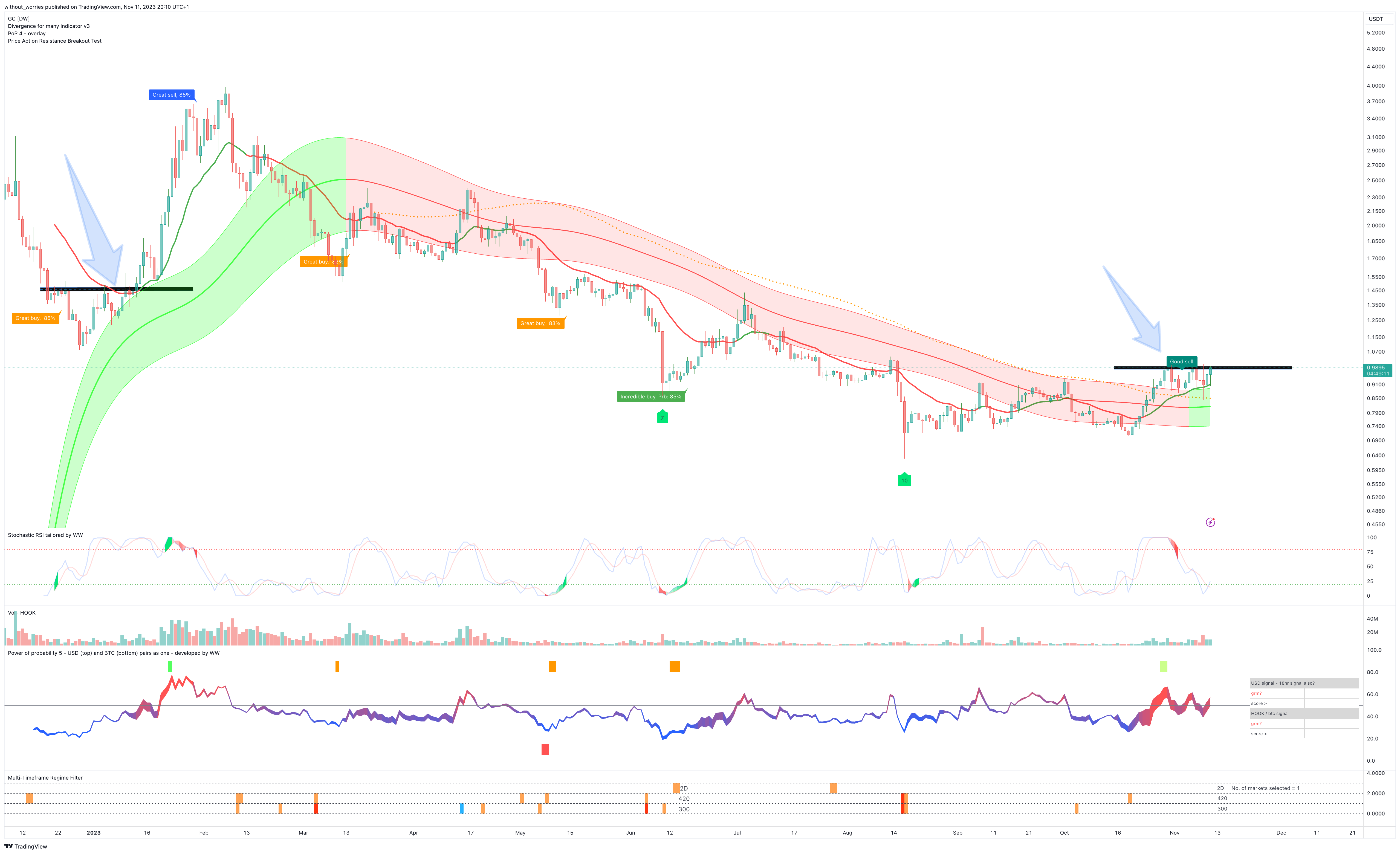The image size is (1400, 854).
Task: Click 'Dec' on the time axis
Action: pyautogui.click(x=1281, y=832)
